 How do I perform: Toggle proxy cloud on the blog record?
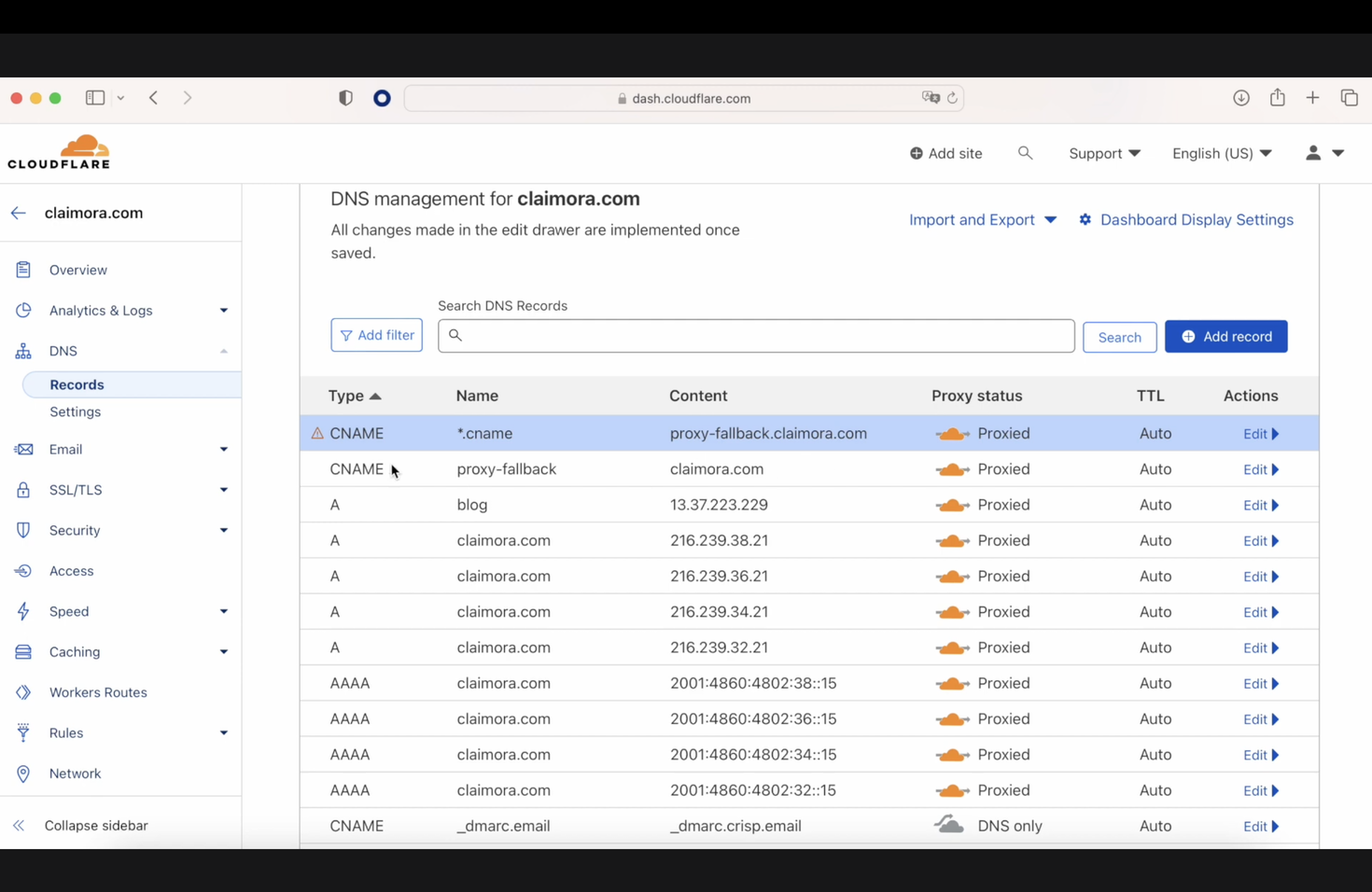click(952, 505)
